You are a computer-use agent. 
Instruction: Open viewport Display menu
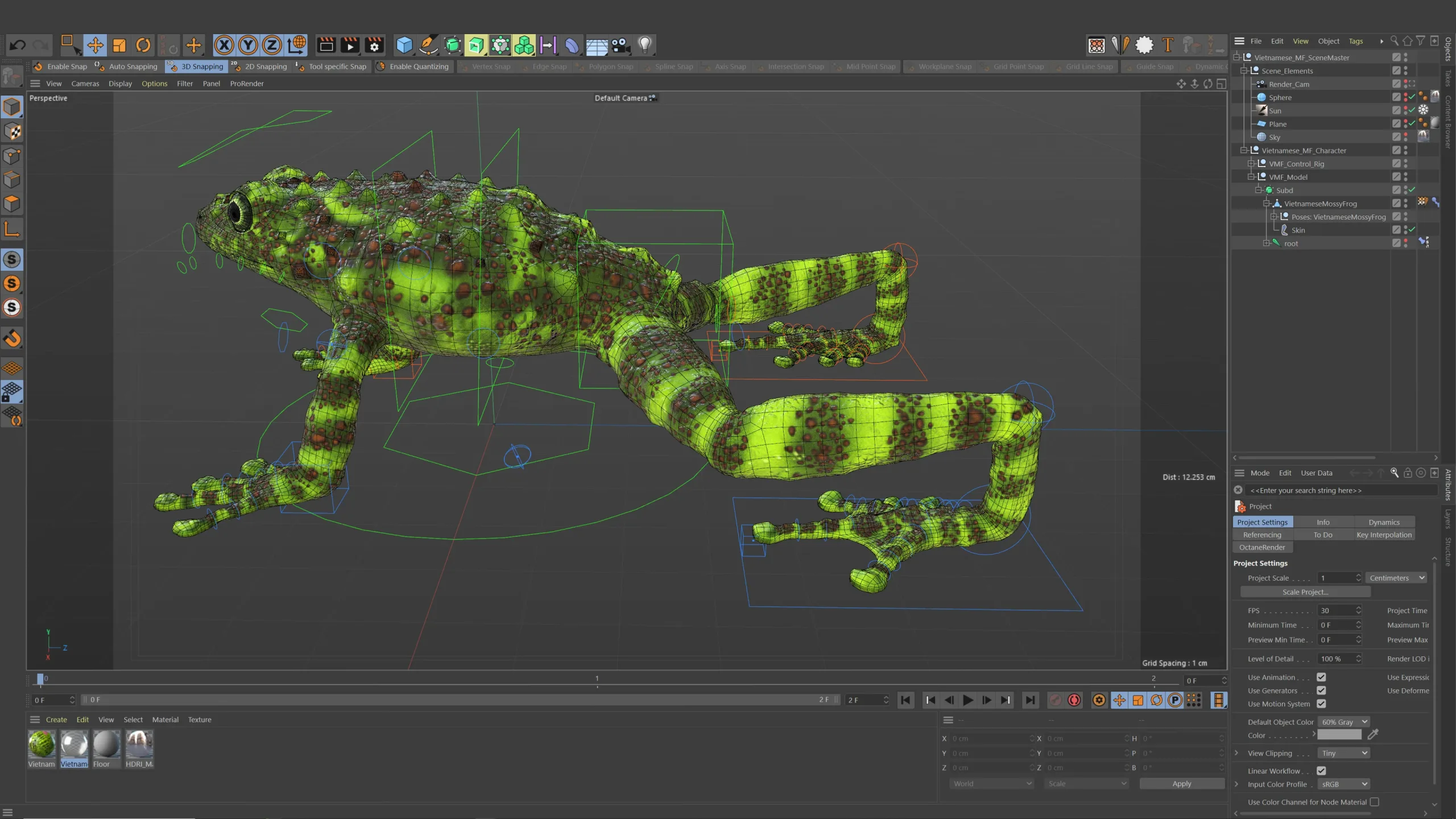point(120,84)
